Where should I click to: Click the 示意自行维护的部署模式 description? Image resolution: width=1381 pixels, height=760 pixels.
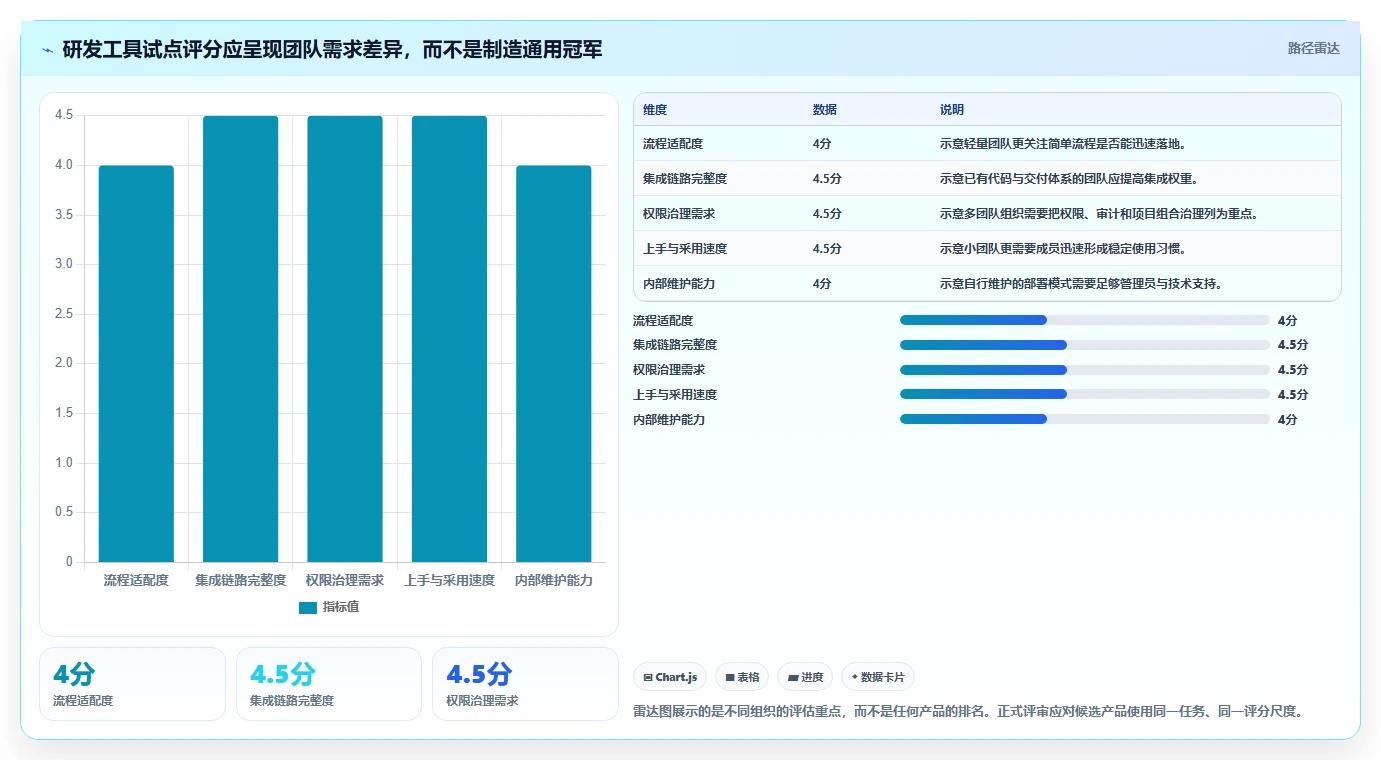(1081, 284)
